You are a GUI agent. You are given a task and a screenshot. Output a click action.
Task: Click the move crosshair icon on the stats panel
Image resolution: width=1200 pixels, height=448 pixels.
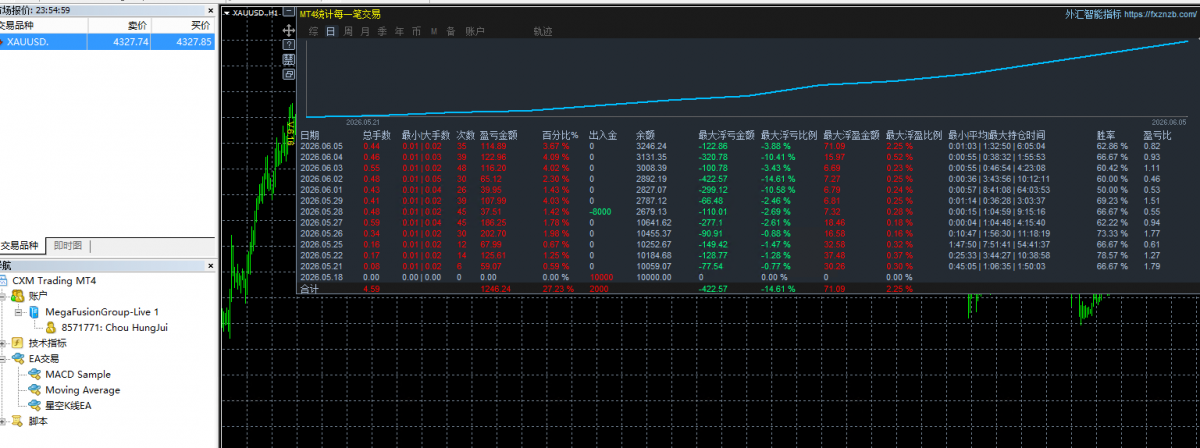289,31
